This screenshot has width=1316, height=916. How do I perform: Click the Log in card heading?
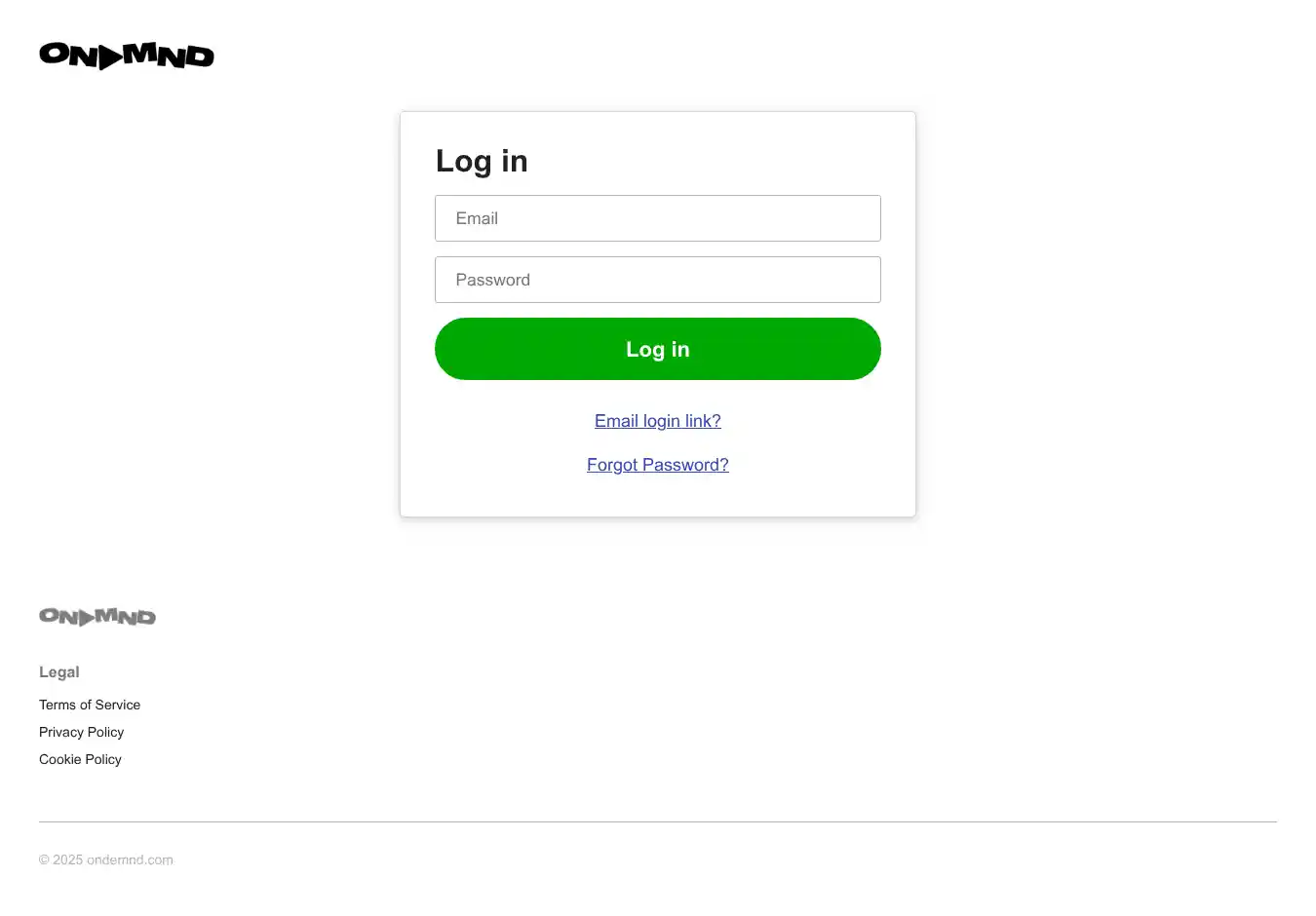[482, 161]
